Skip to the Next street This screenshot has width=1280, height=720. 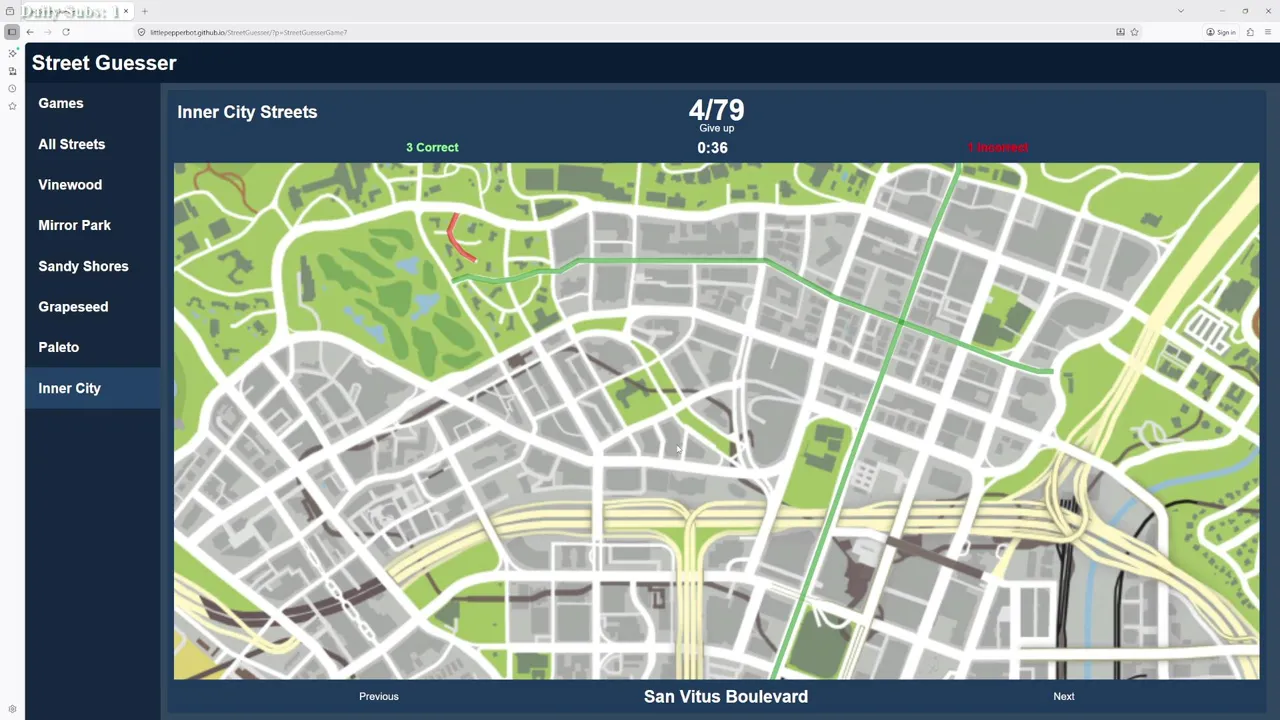pyautogui.click(x=1064, y=696)
